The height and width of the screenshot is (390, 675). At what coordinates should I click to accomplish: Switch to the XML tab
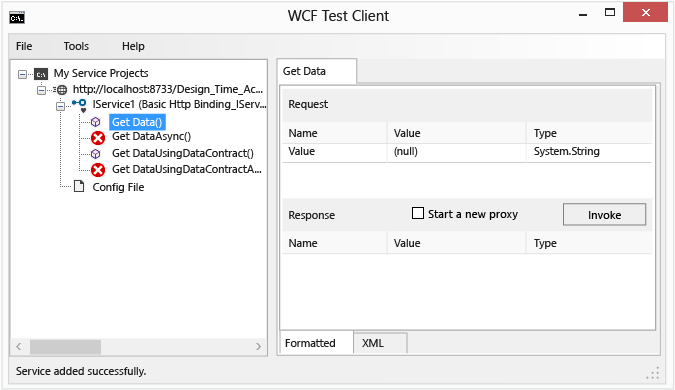click(380, 343)
